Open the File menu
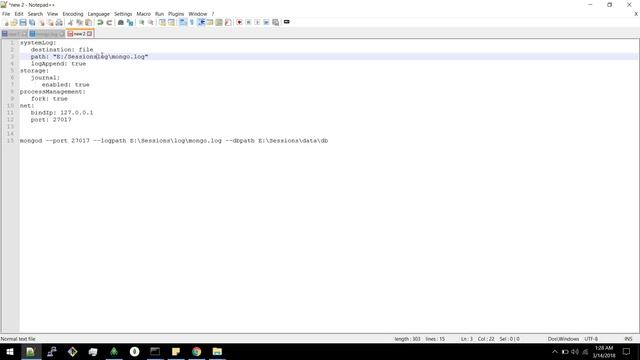 click(x=6, y=14)
